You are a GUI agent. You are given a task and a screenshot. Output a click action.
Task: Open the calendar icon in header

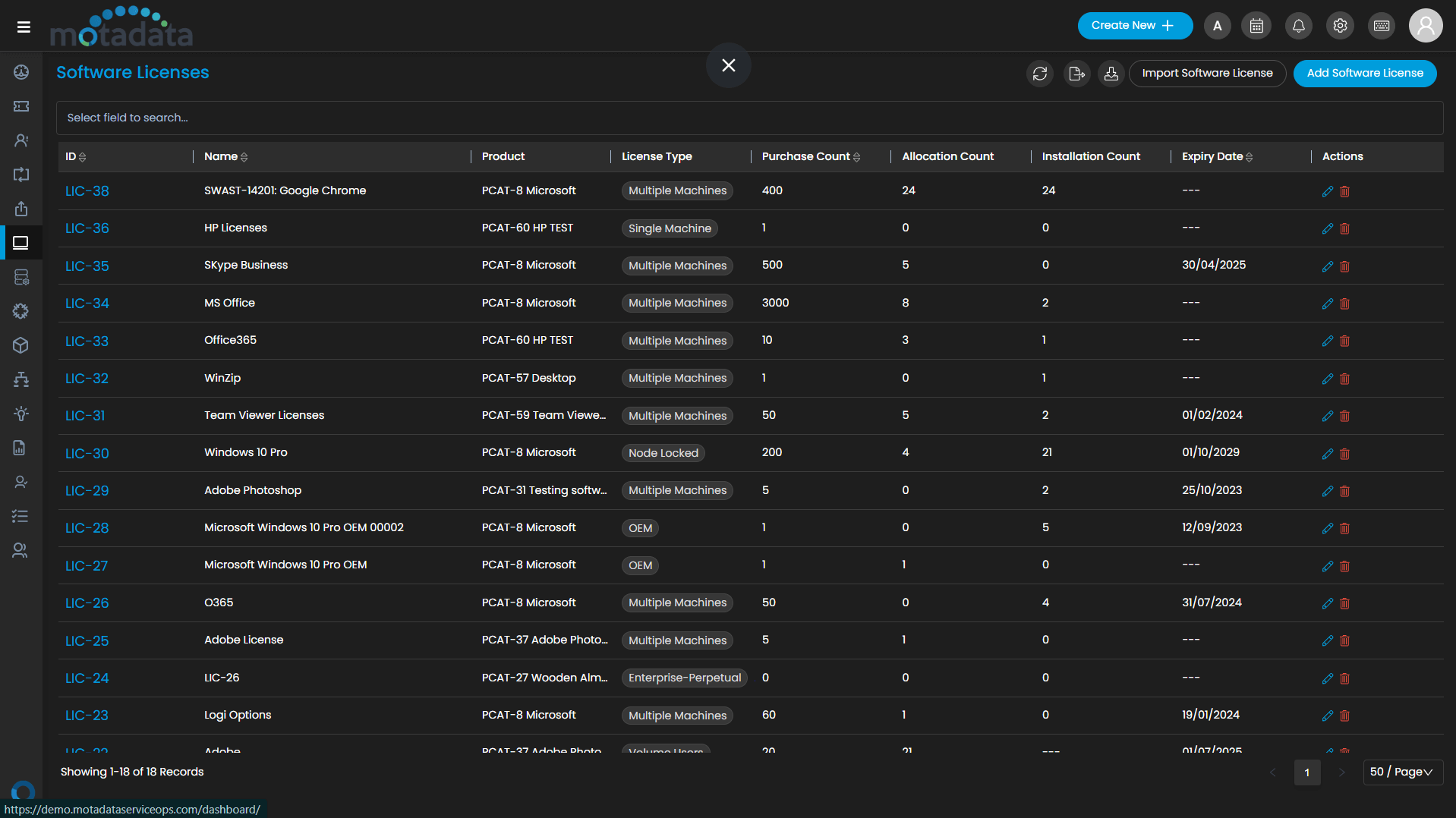point(1256,26)
